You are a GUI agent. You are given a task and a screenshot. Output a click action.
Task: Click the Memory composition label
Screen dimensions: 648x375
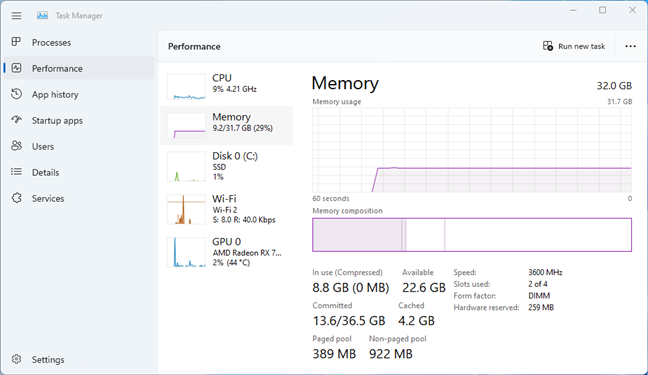point(347,211)
